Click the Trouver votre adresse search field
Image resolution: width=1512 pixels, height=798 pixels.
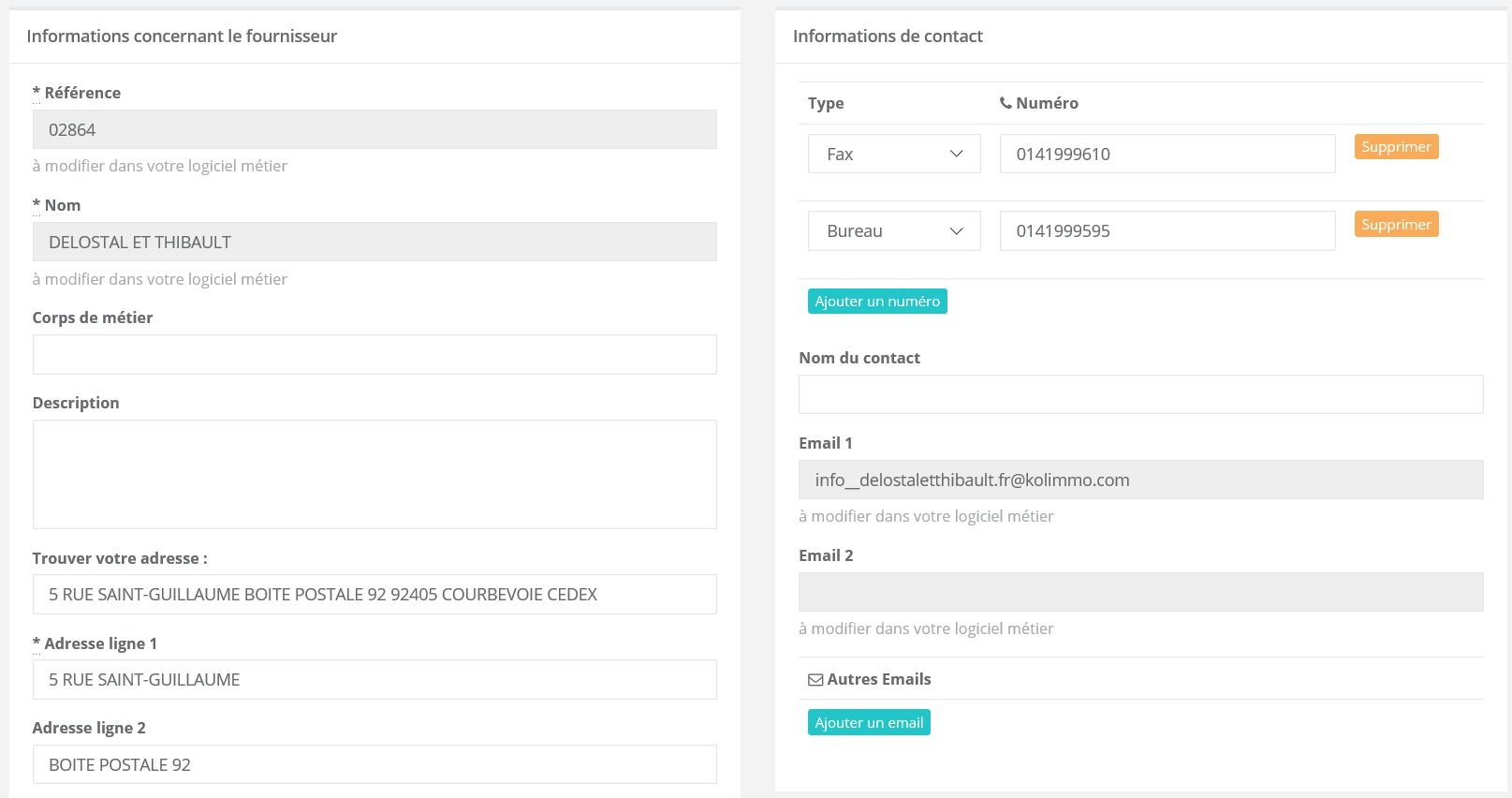(374, 595)
